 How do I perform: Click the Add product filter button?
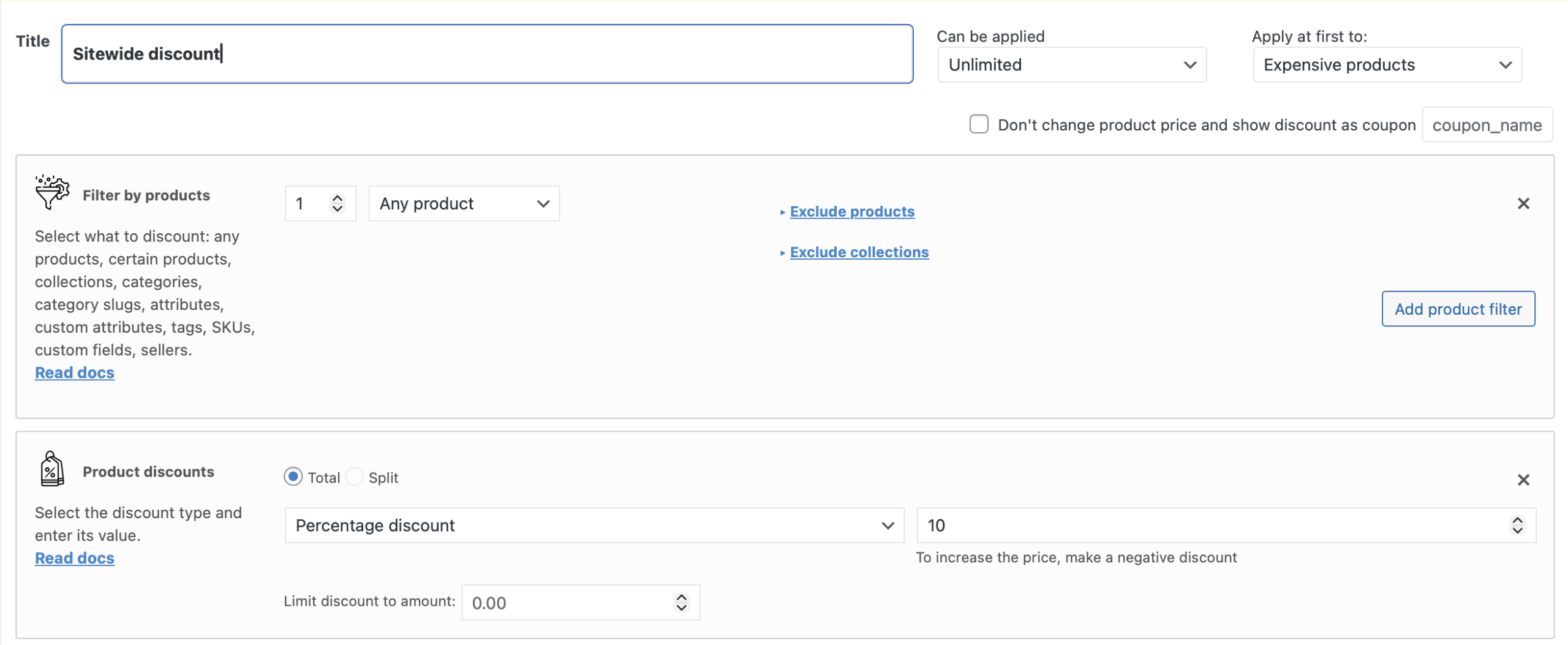click(1458, 309)
